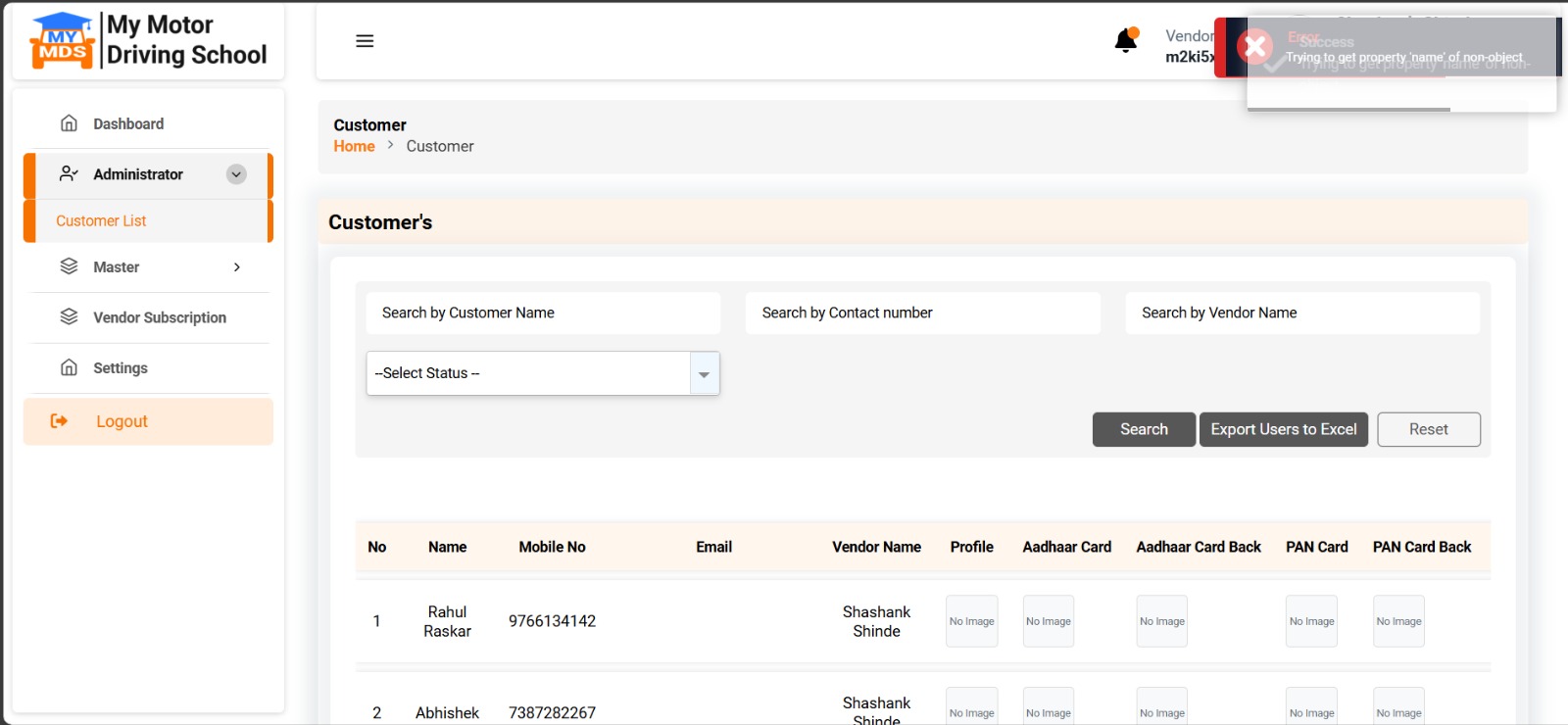Screen dimensions: 1568x725
Task: Open the notification bell
Action: (x=1126, y=40)
